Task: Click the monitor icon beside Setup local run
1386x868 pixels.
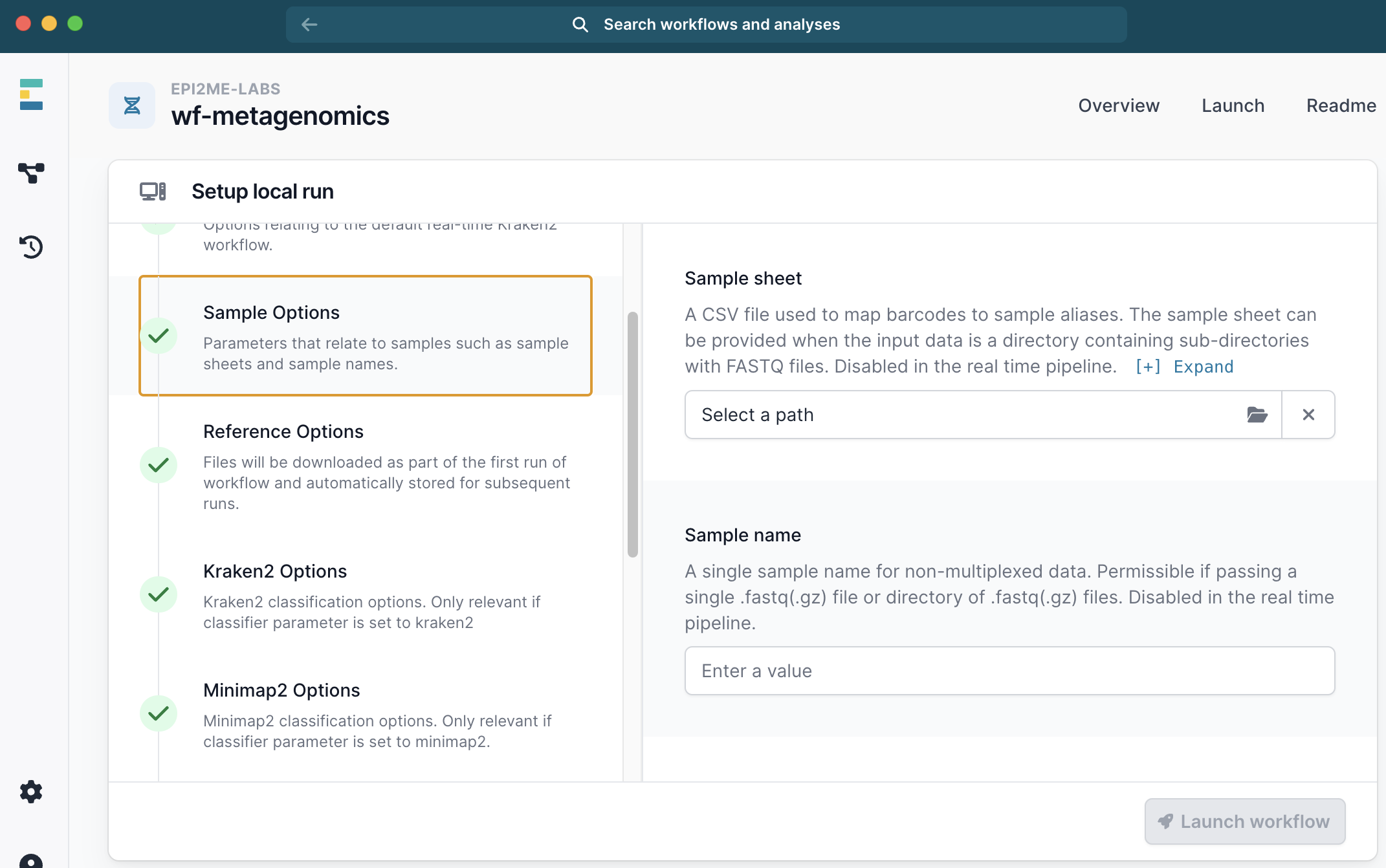Action: [x=153, y=191]
